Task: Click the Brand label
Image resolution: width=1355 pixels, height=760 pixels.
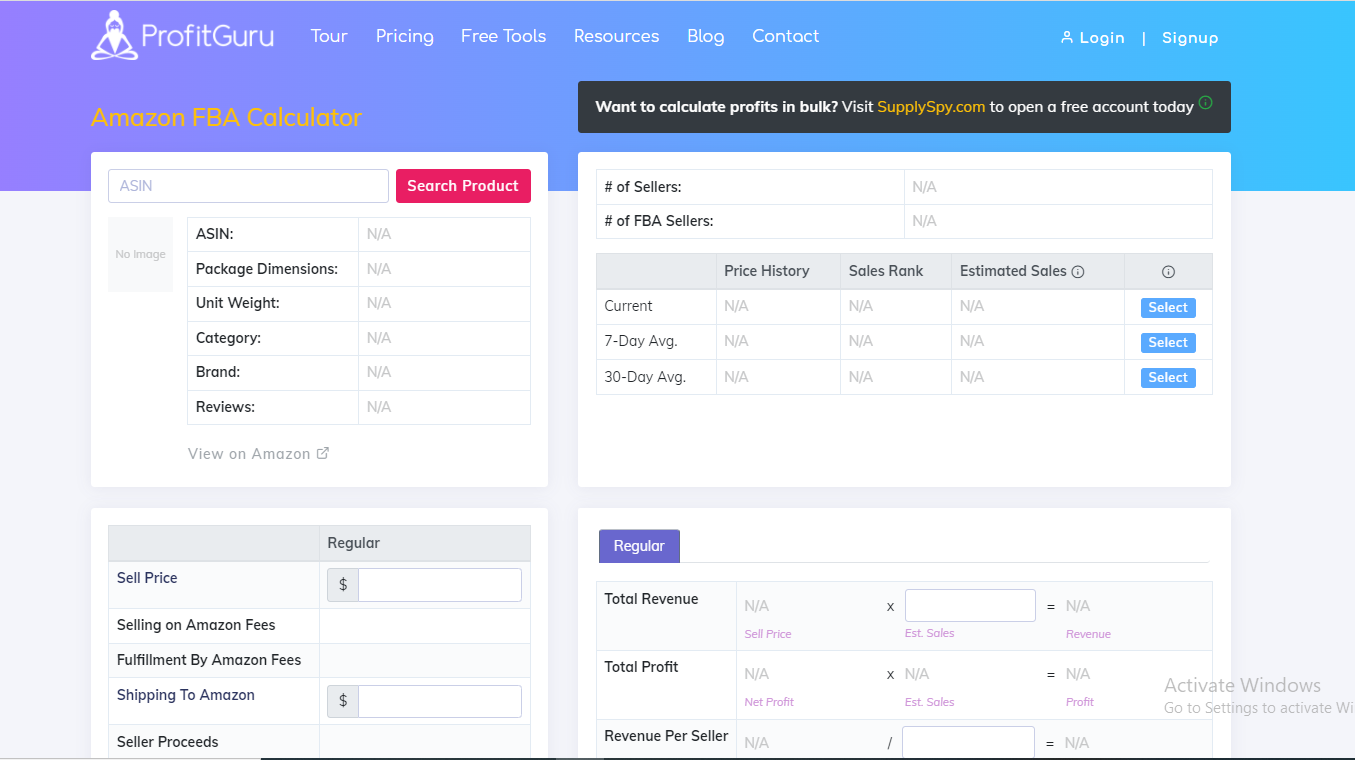Action: tap(218, 372)
